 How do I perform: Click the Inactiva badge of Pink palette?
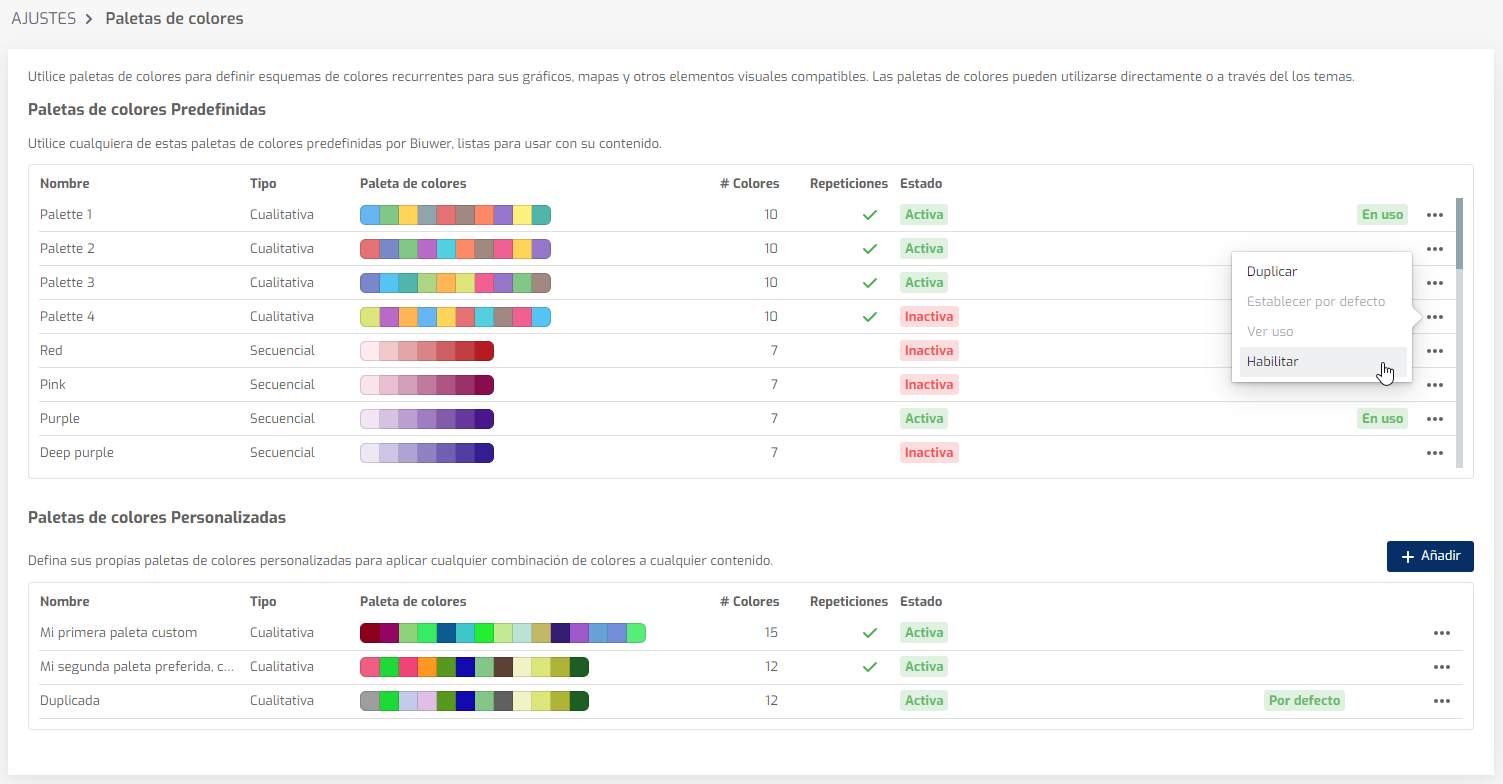click(x=929, y=385)
